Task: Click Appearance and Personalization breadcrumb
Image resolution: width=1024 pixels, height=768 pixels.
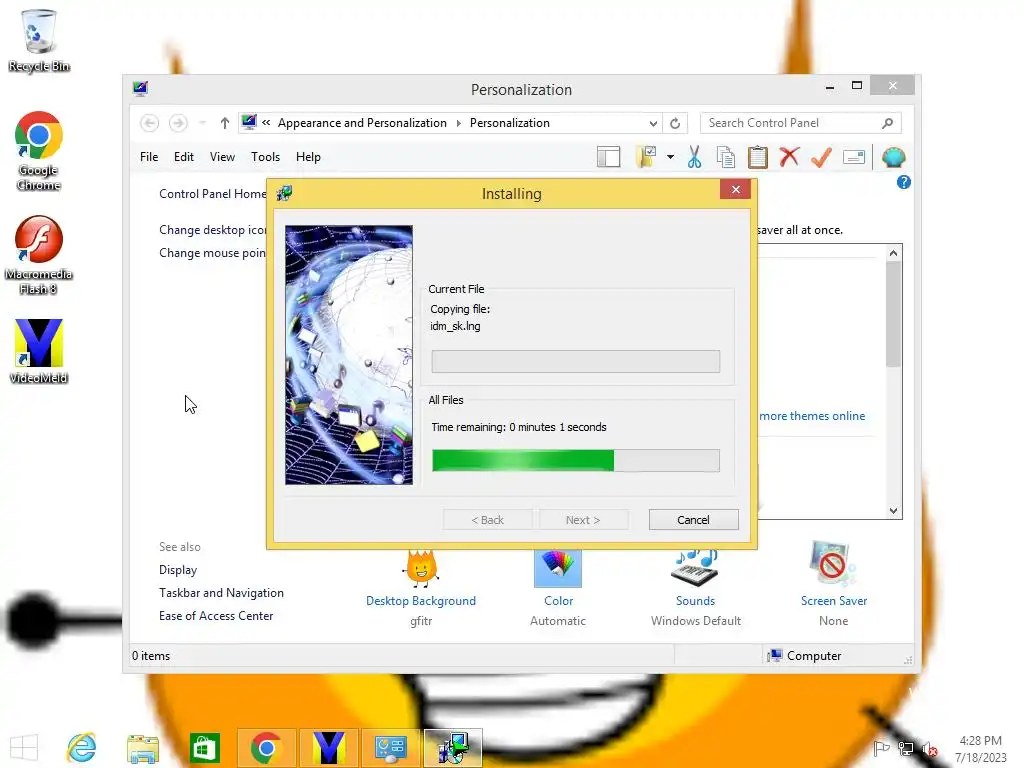Action: [362, 123]
